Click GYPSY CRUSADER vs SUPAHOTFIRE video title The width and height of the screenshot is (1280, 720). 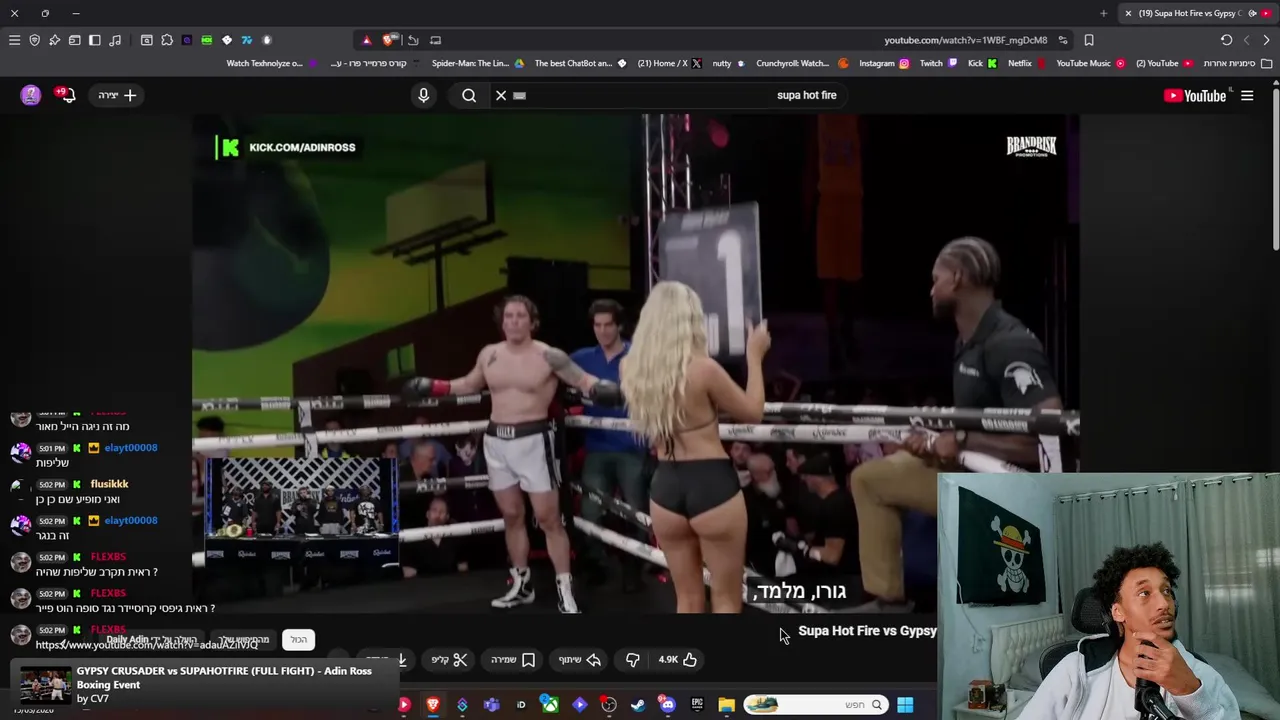click(224, 677)
